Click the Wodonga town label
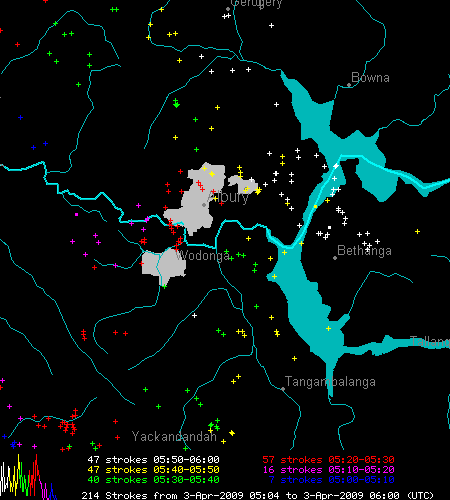The height and width of the screenshot is (500, 450). point(202,256)
